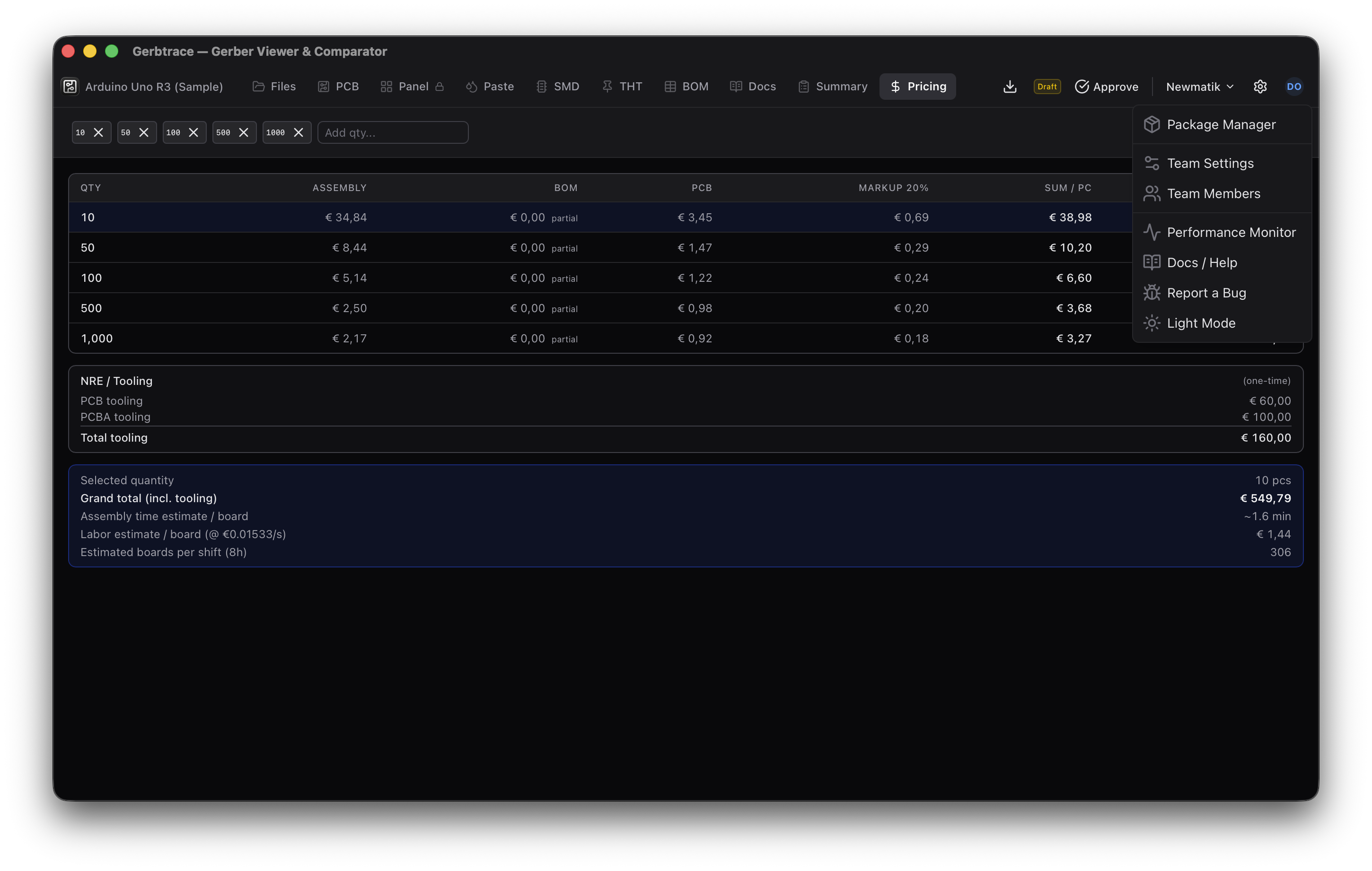Click the € 38,98 sum cell

click(x=1070, y=217)
